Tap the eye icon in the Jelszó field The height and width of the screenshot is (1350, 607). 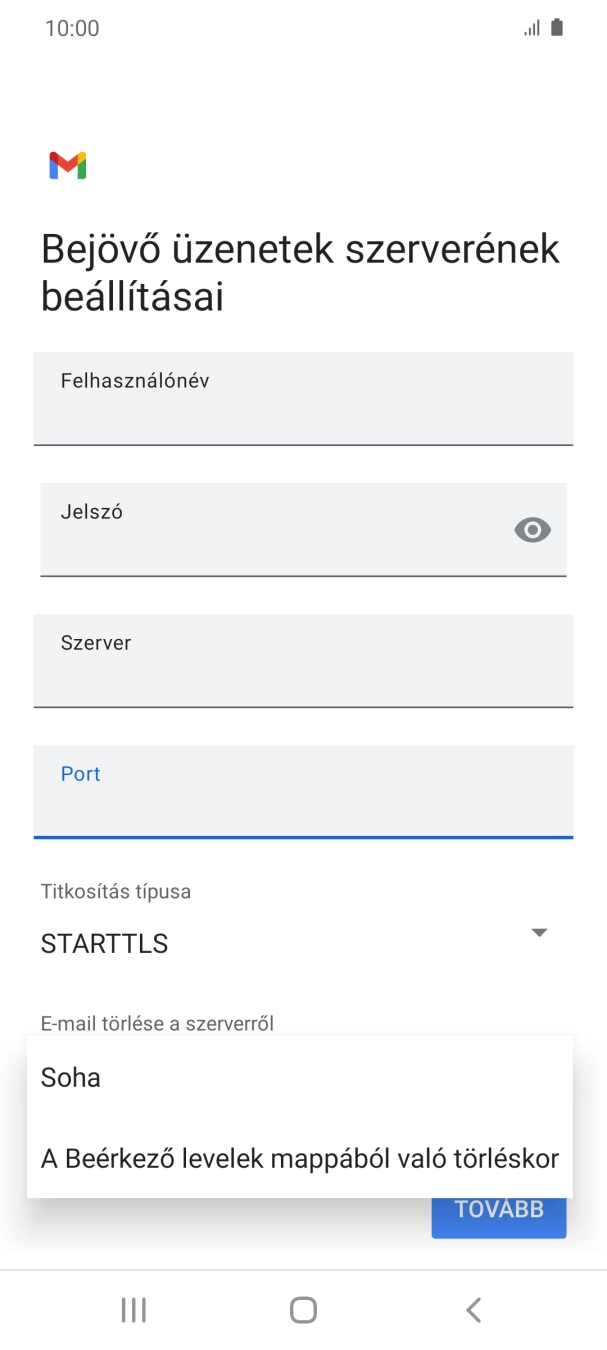click(x=531, y=530)
